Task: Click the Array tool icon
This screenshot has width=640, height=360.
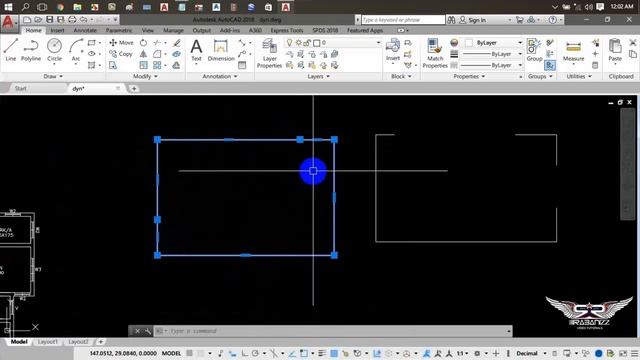Action: point(157,65)
